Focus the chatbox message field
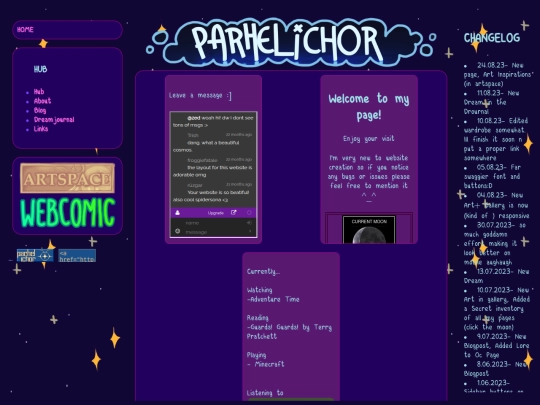Image resolution: width=540 pixels, height=405 pixels. [215, 232]
